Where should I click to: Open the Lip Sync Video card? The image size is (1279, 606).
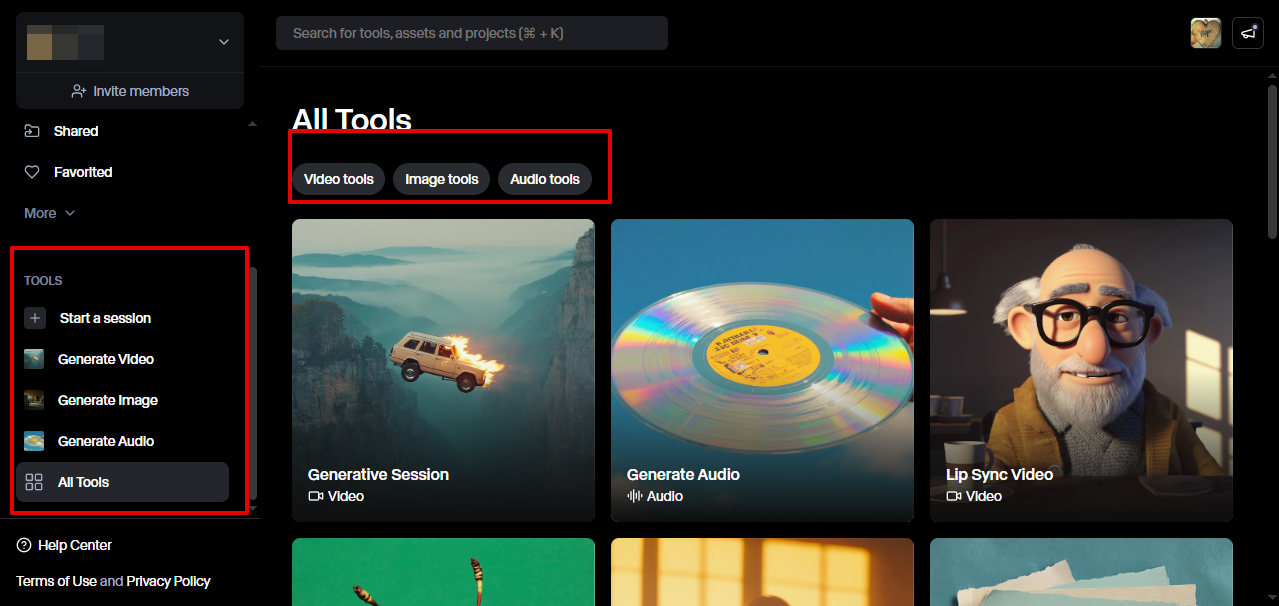click(x=1081, y=370)
